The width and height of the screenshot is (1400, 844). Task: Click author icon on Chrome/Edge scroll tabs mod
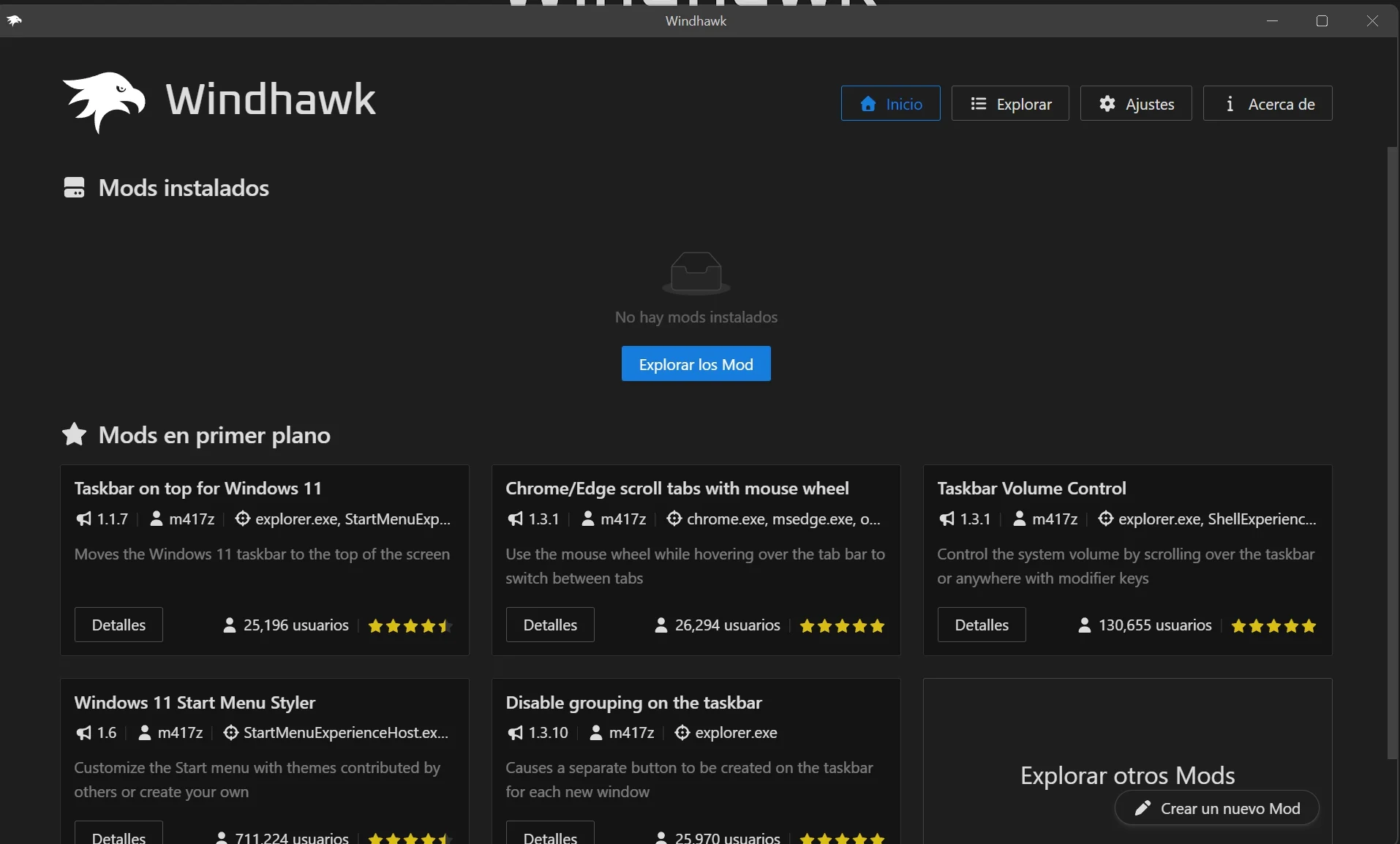tap(588, 519)
